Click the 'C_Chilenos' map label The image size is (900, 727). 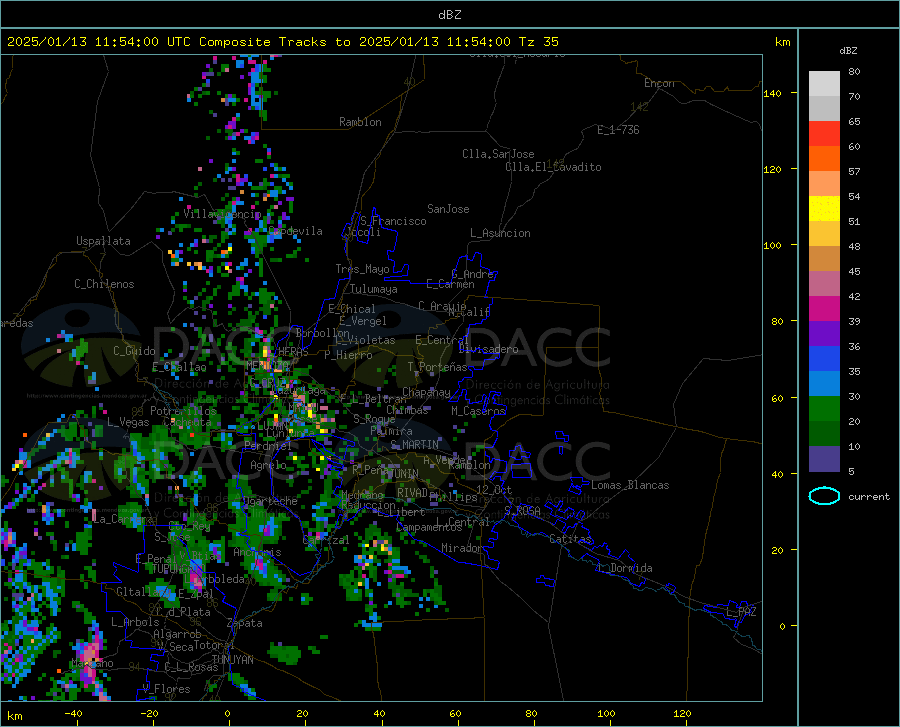pos(104,284)
